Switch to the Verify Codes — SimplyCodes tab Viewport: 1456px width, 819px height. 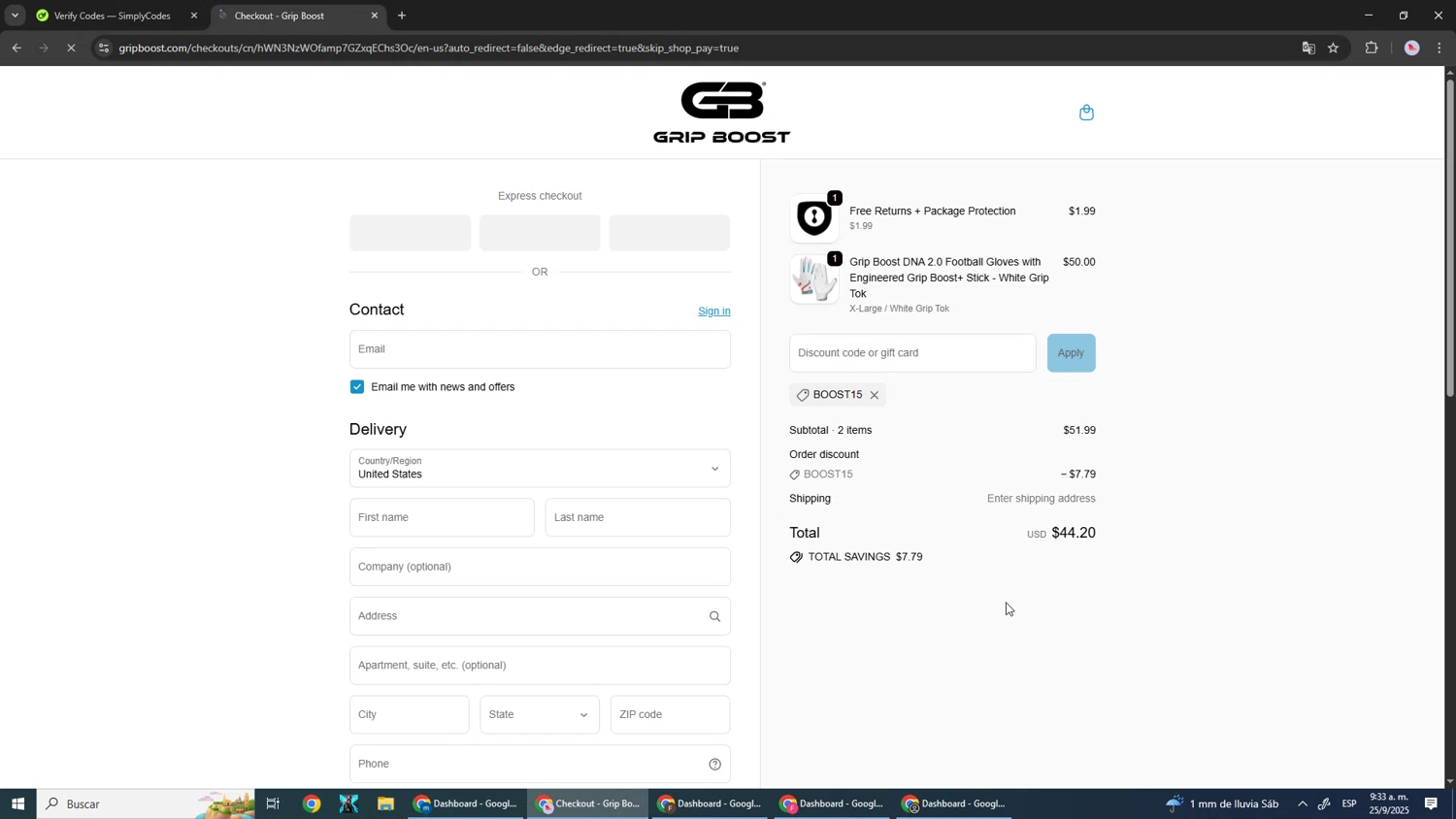tap(115, 16)
